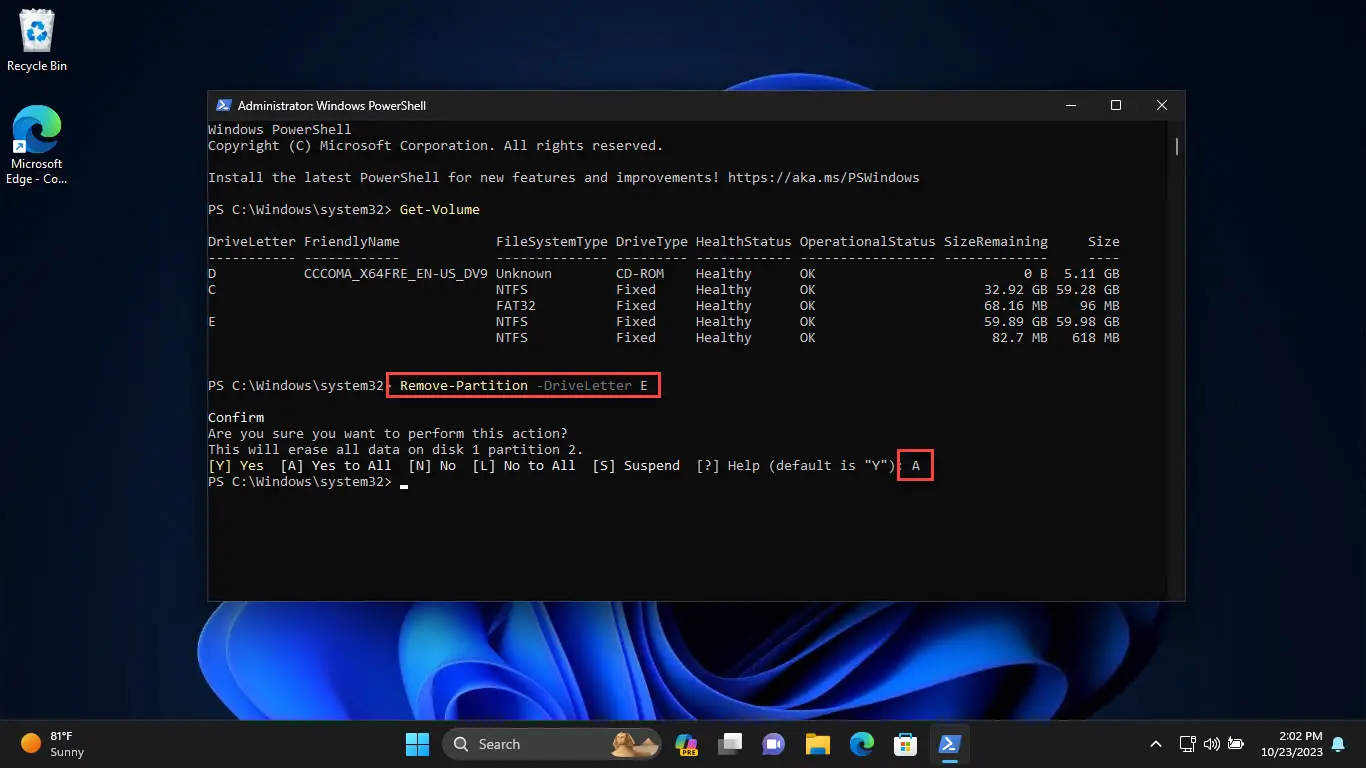
Task: Open Microsoft Store from the taskbar
Action: [x=906, y=744]
